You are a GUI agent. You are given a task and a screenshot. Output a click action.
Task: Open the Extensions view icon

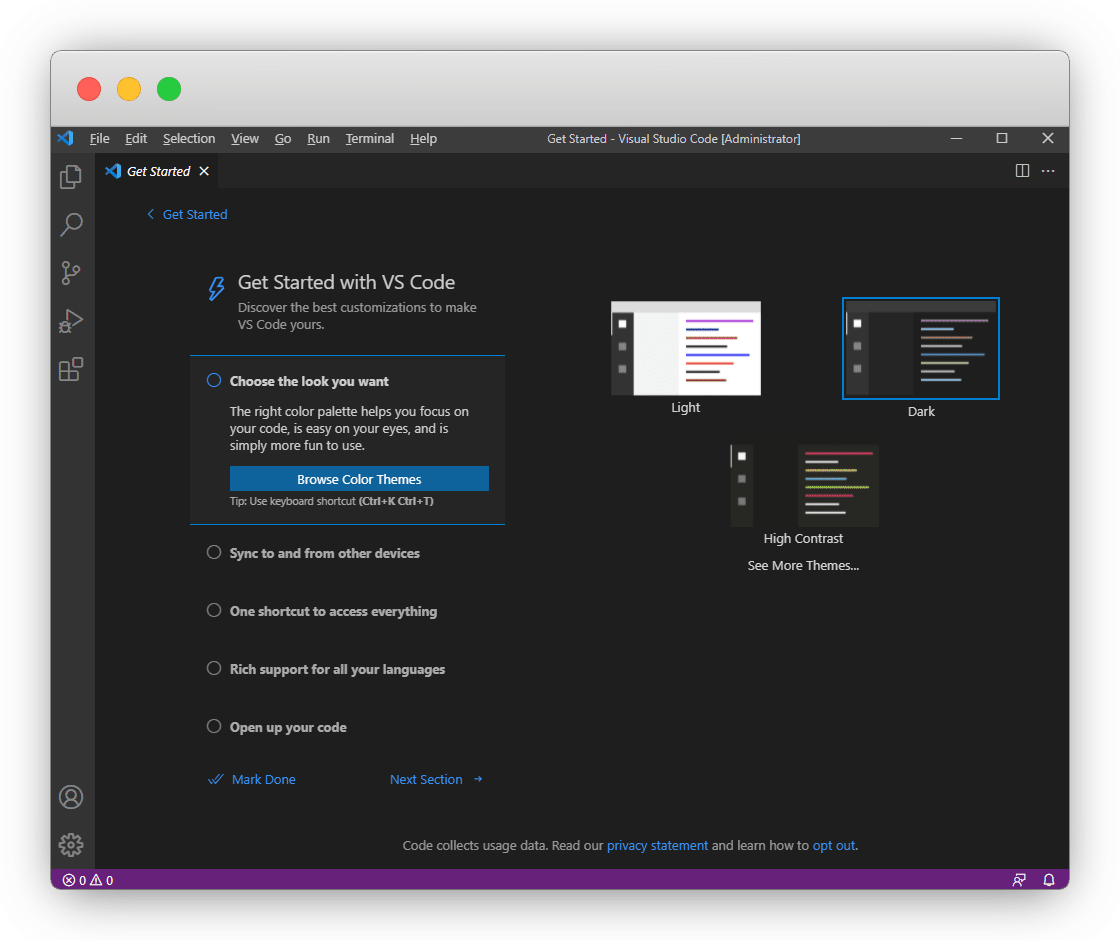[x=71, y=370]
